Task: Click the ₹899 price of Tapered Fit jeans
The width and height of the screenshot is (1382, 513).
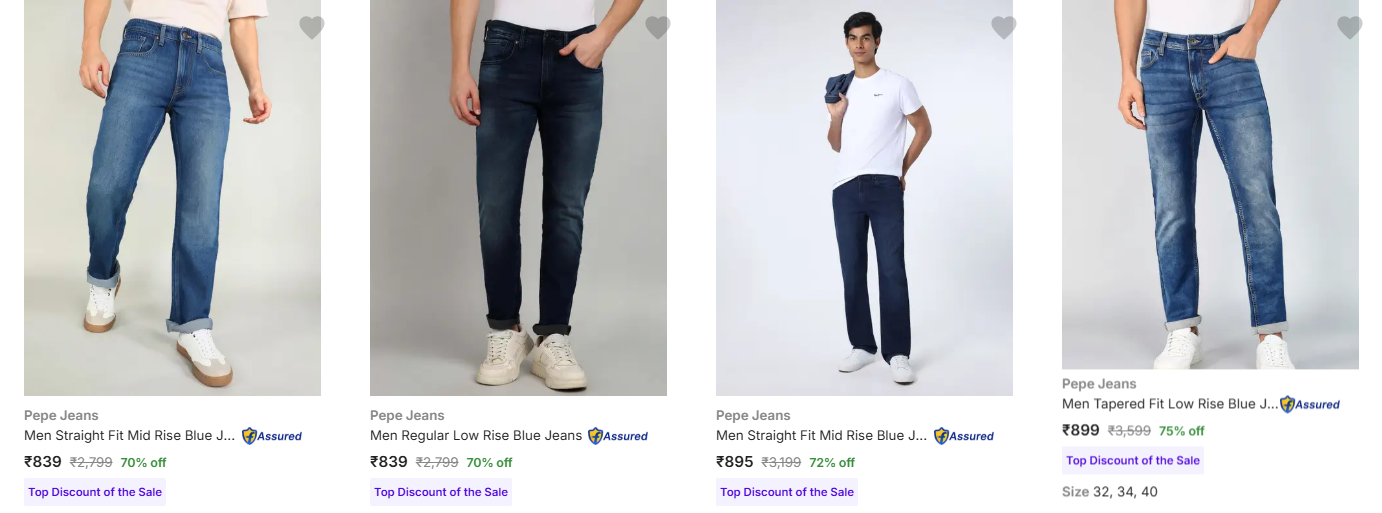Action: pyautogui.click(x=1080, y=431)
